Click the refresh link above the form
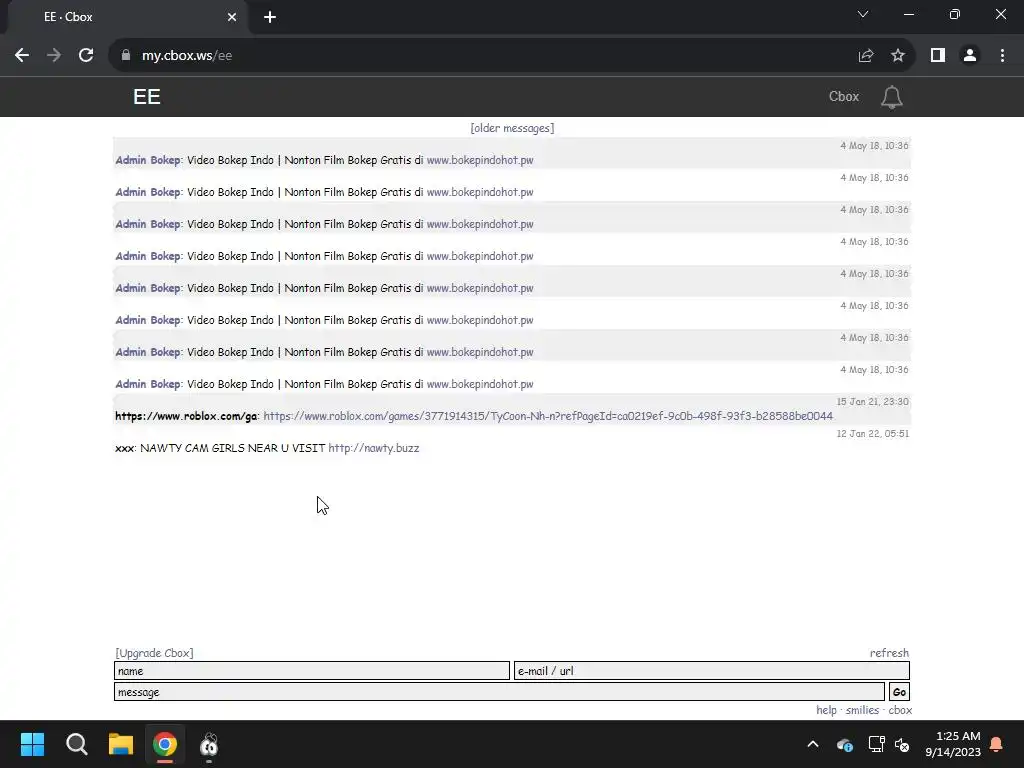Image resolution: width=1024 pixels, height=768 pixels. 889,653
